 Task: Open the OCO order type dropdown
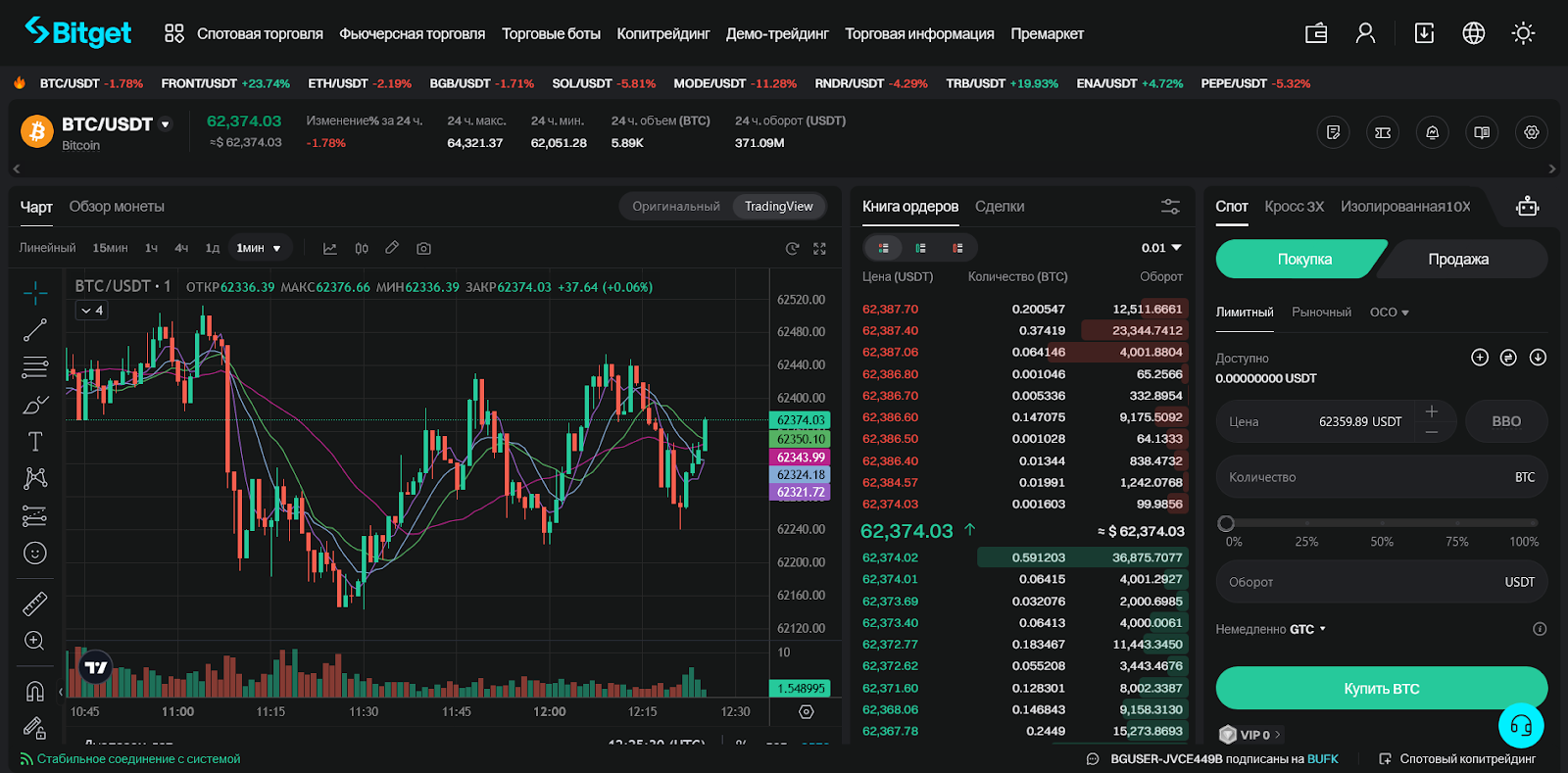1389,313
